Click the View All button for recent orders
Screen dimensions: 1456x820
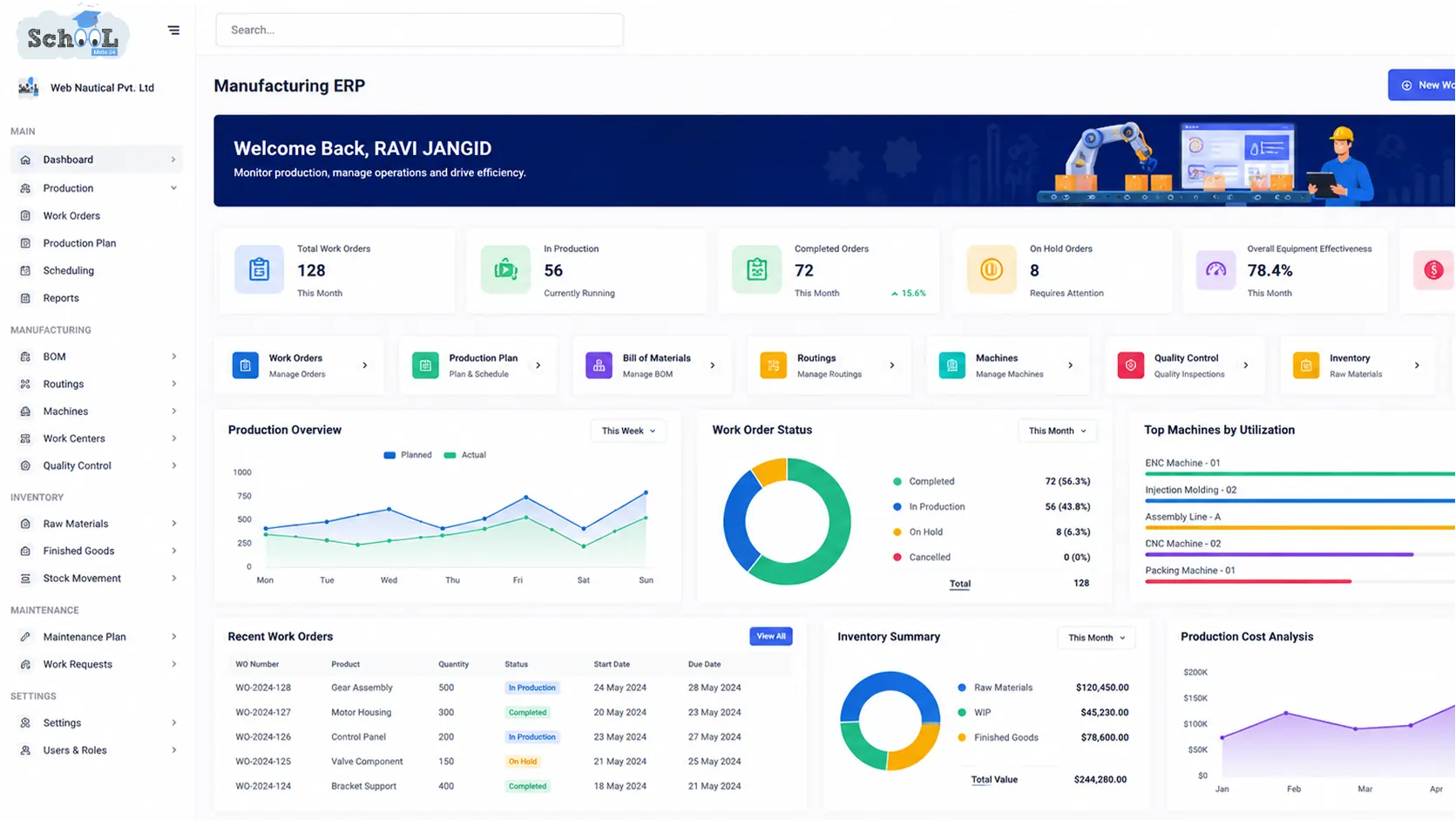click(770, 636)
